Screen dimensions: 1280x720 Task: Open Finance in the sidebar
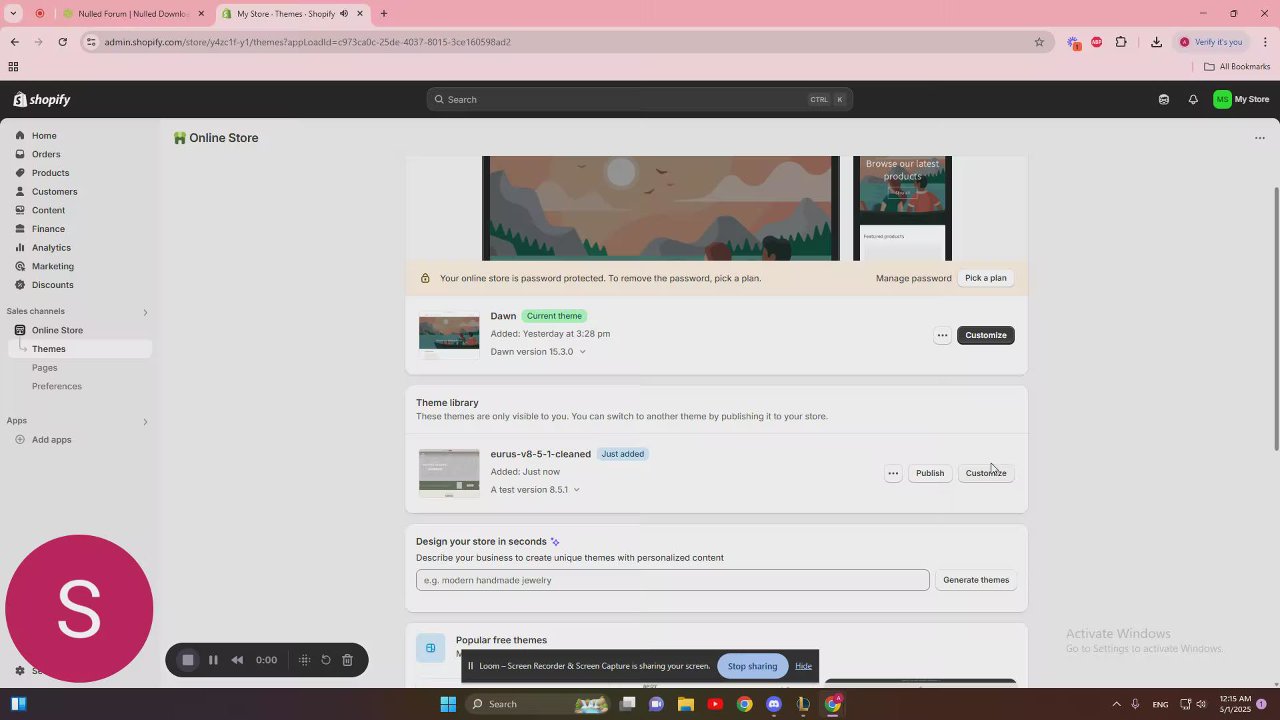pyautogui.click(x=48, y=229)
